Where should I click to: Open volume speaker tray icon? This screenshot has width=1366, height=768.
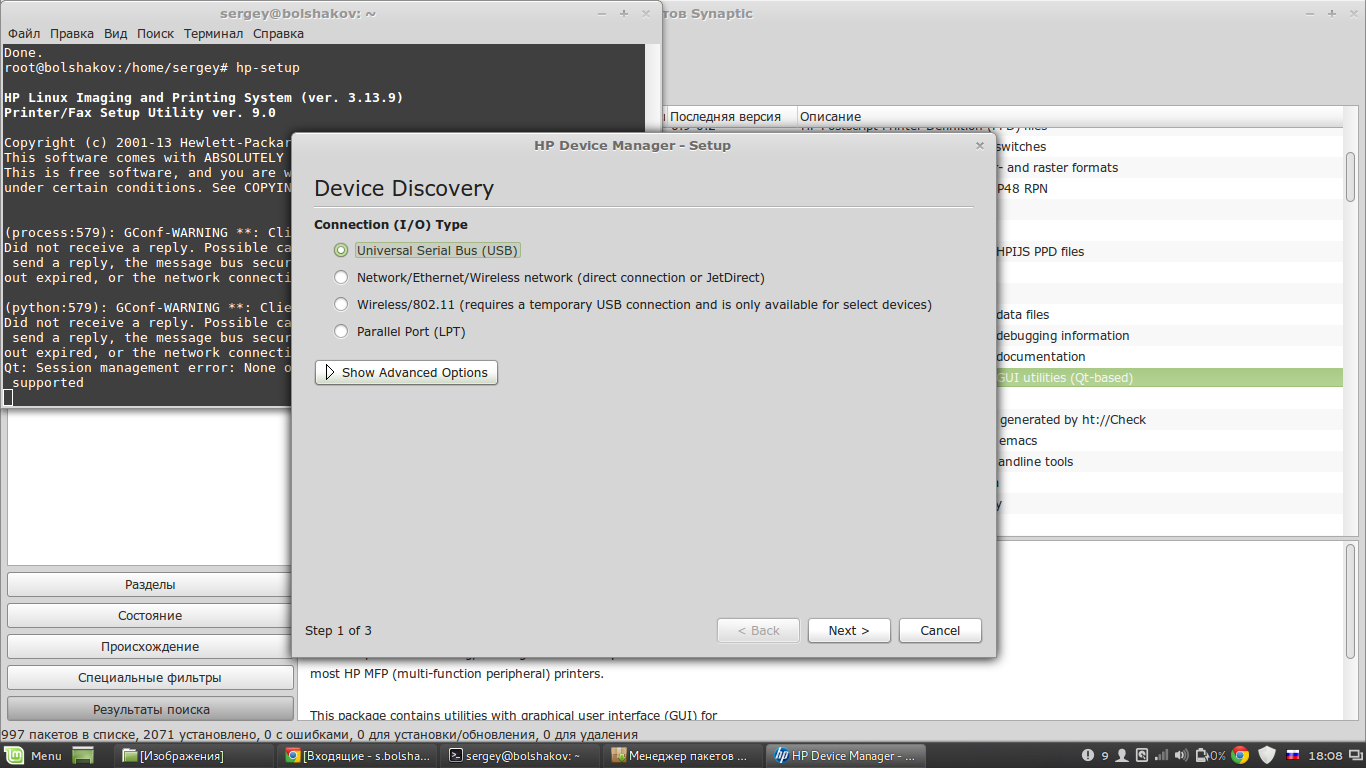[1184, 756]
